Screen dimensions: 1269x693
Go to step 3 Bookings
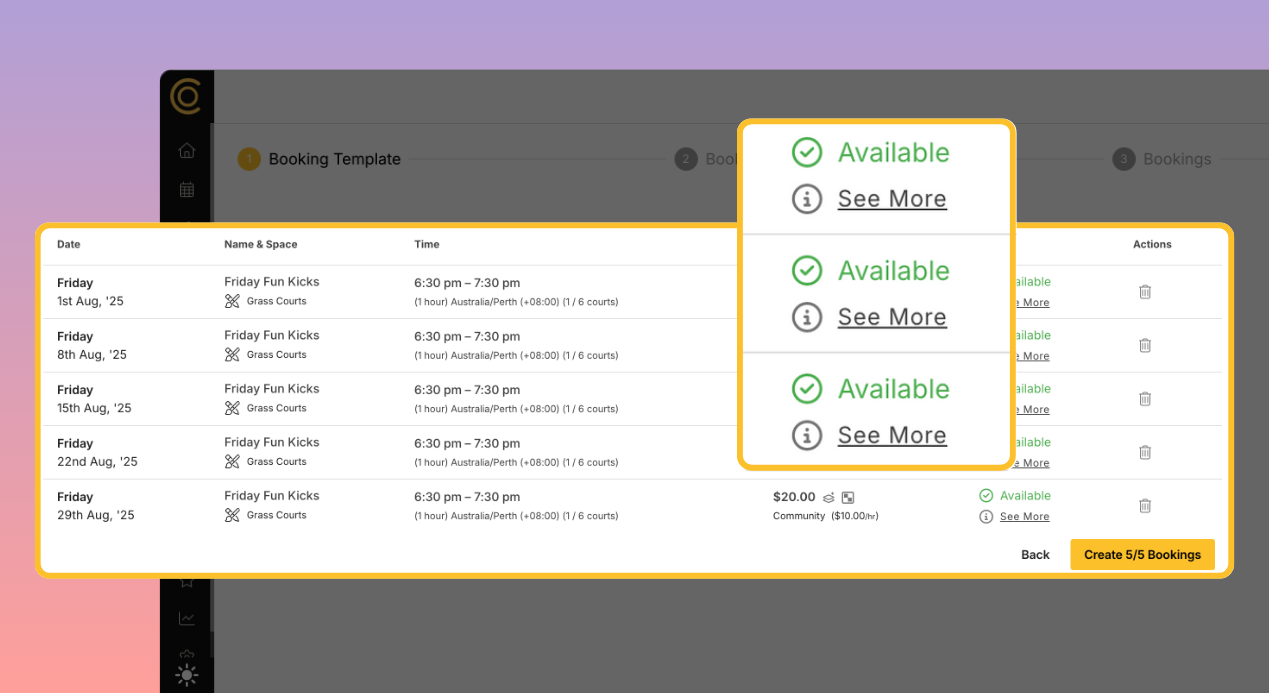tap(1162, 159)
